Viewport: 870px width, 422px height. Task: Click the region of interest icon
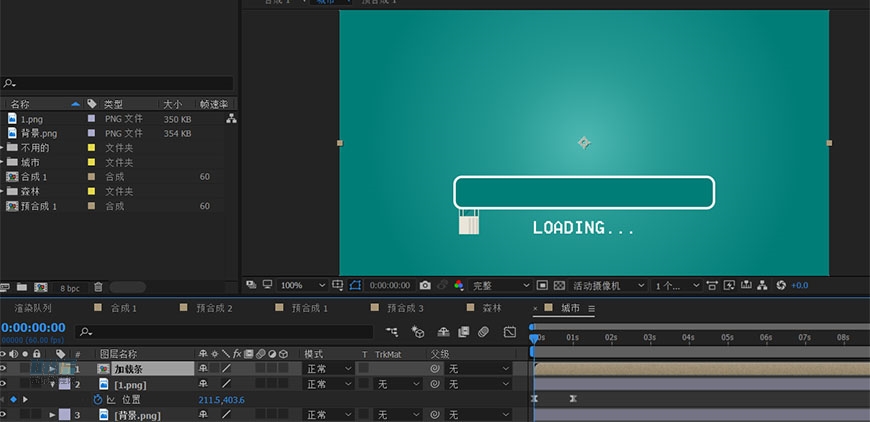click(542, 285)
